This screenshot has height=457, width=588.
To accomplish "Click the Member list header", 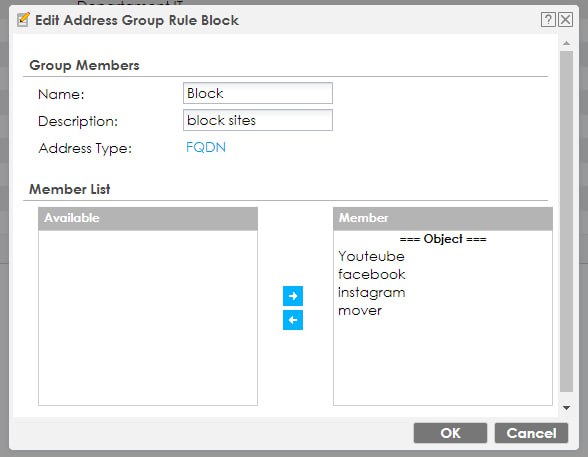I will (x=442, y=218).
